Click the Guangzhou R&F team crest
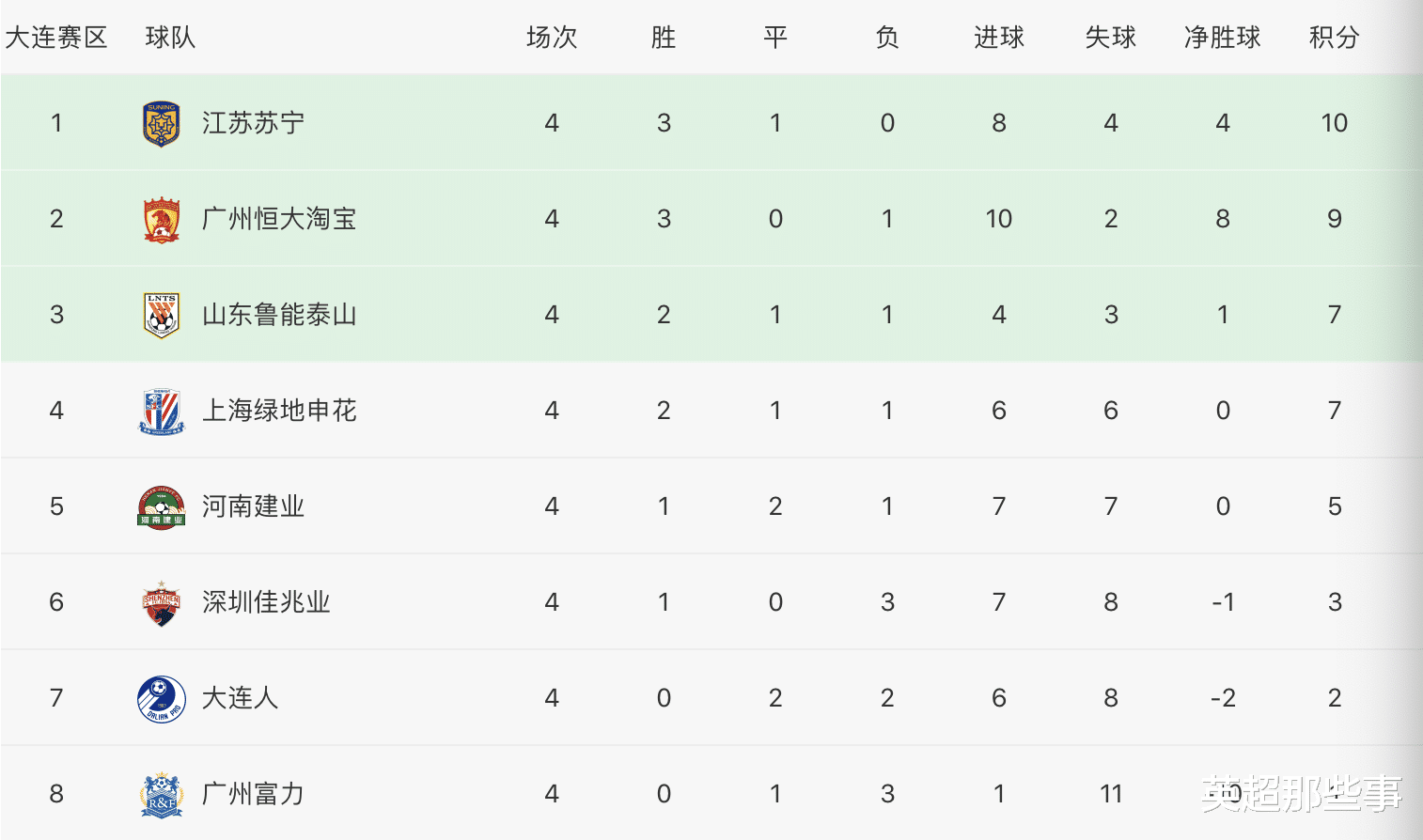This screenshot has height=840, width=1423. point(162,795)
